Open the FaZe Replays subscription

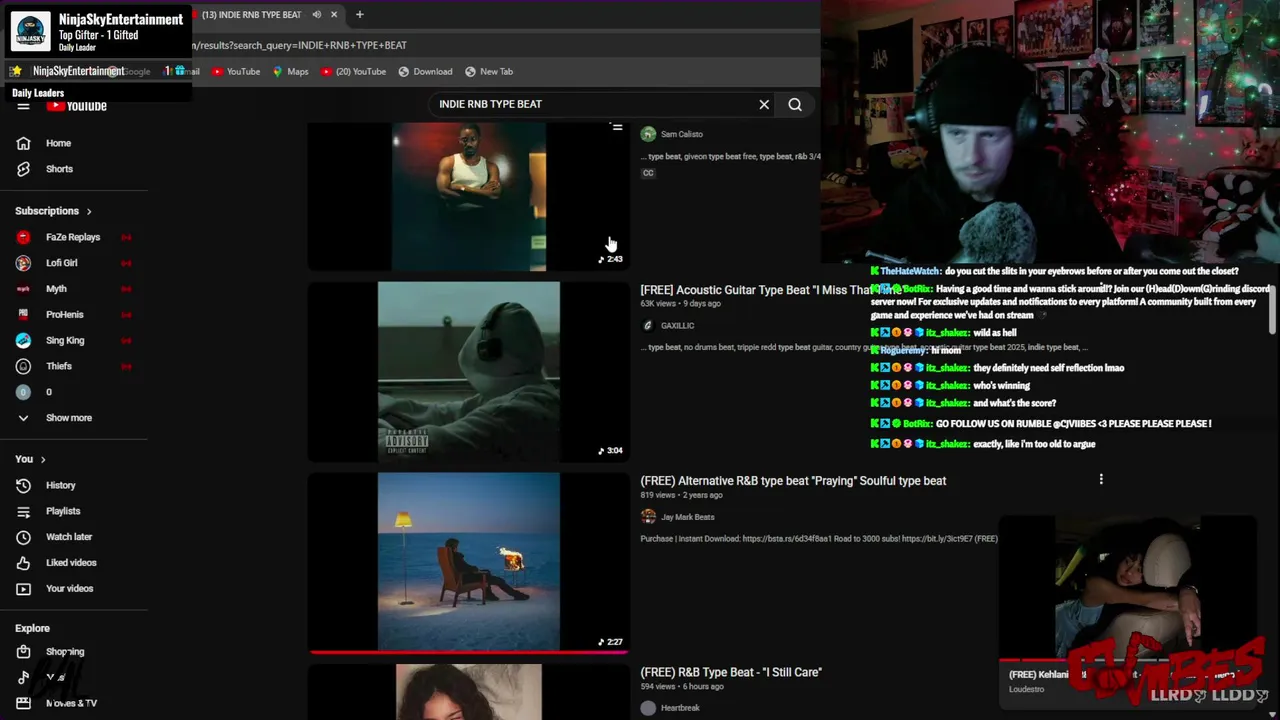(74, 237)
